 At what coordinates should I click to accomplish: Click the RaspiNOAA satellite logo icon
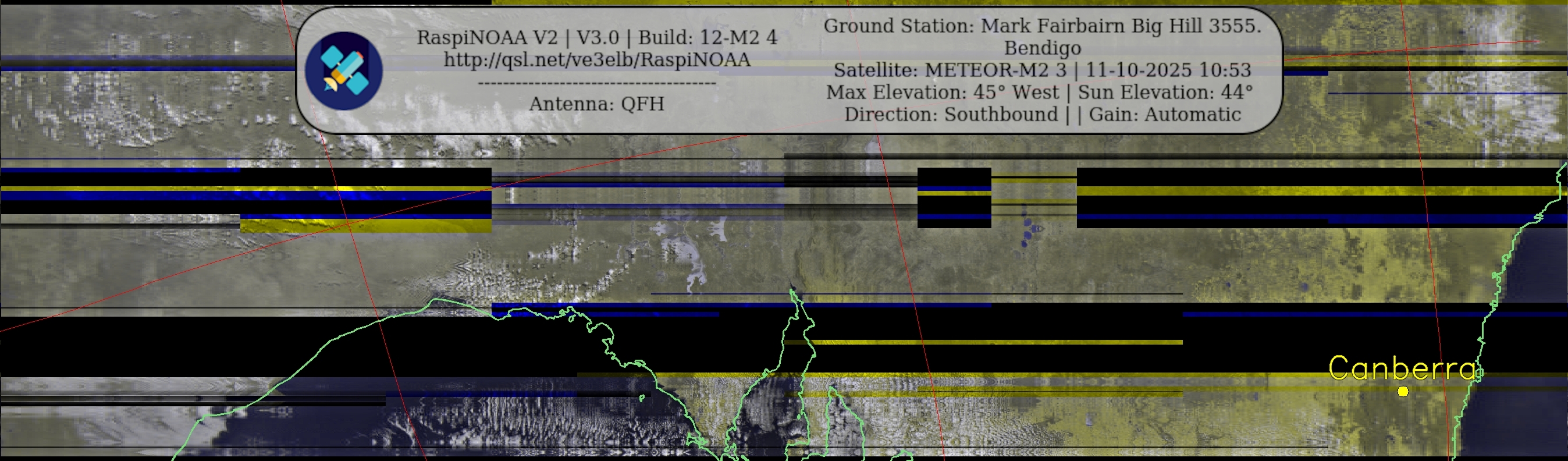coord(343,70)
